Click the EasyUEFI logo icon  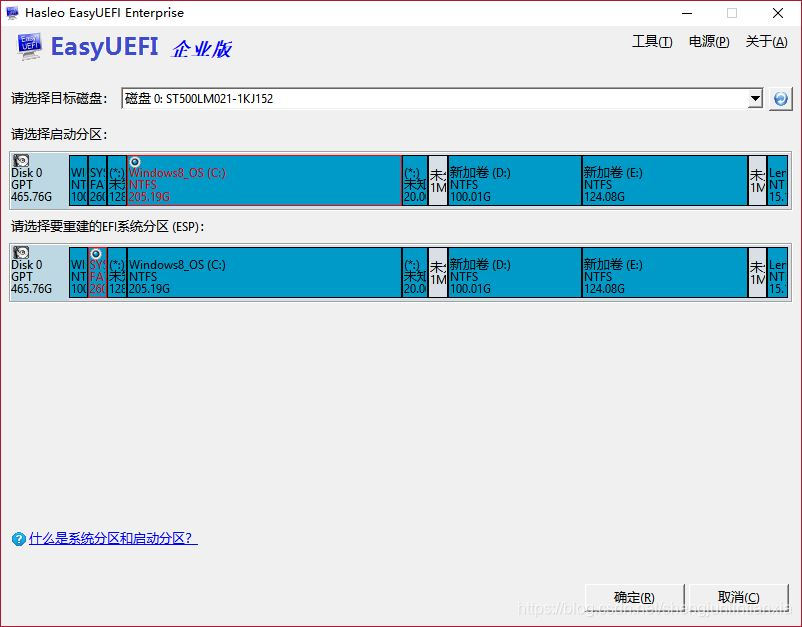pos(29,47)
